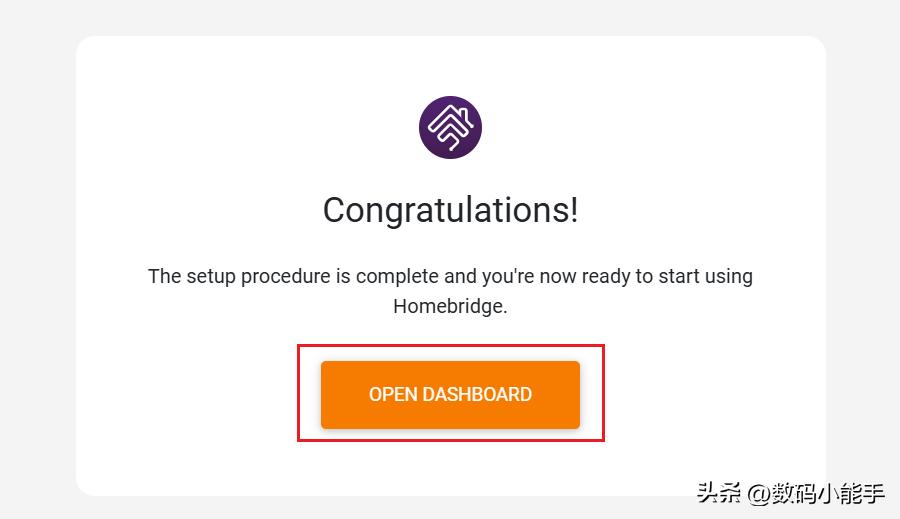Open the dashboard with the orange button
Screen dimensions: 900x519
(x=450, y=394)
